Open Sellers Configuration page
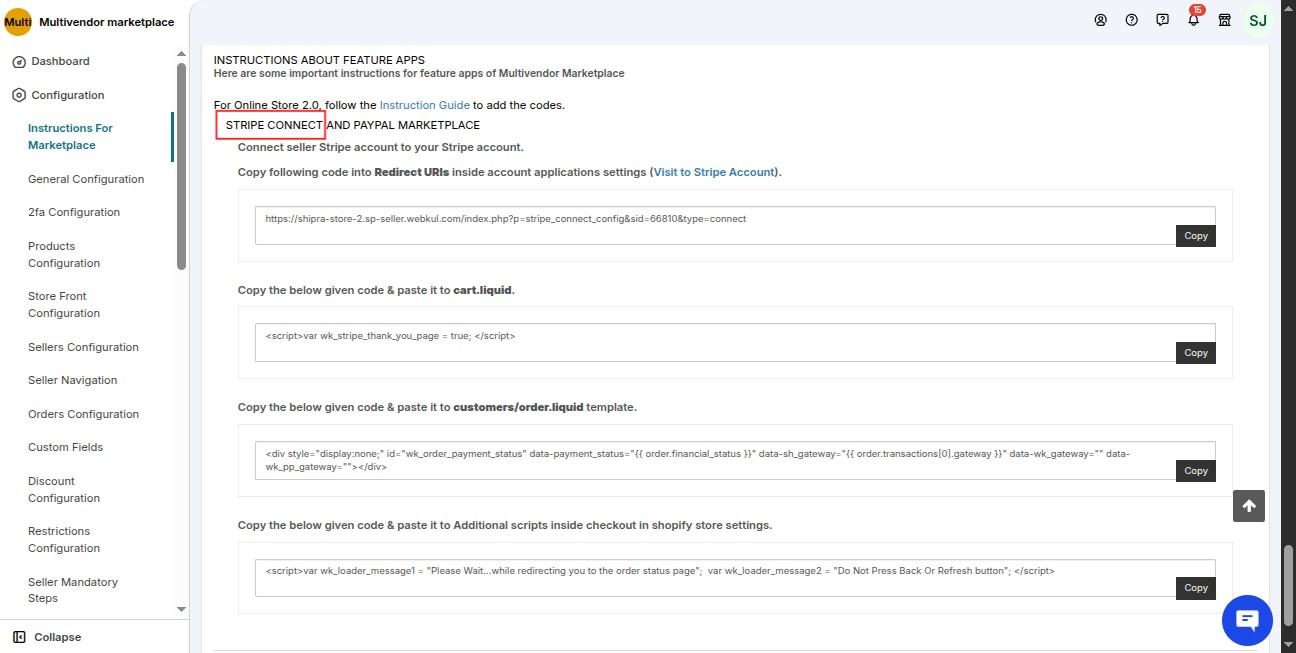The image size is (1296, 653). pyautogui.click(x=83, y=347)
